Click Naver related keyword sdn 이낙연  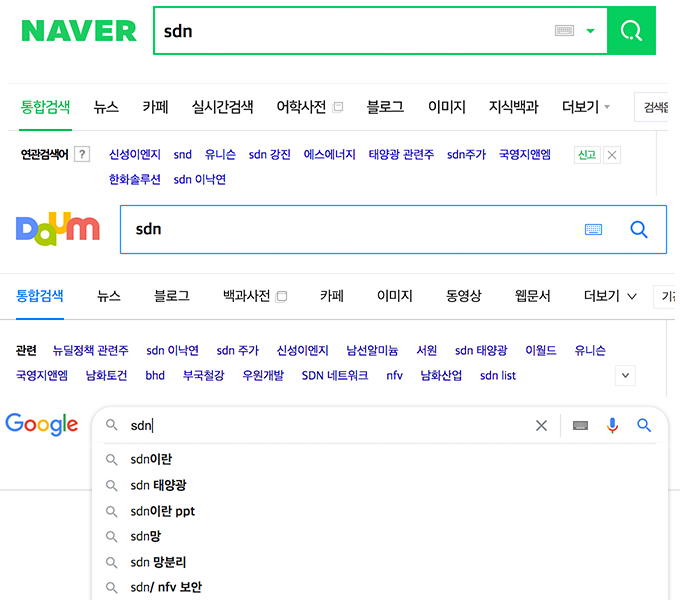pyautogui.click(x=199, y=179)
